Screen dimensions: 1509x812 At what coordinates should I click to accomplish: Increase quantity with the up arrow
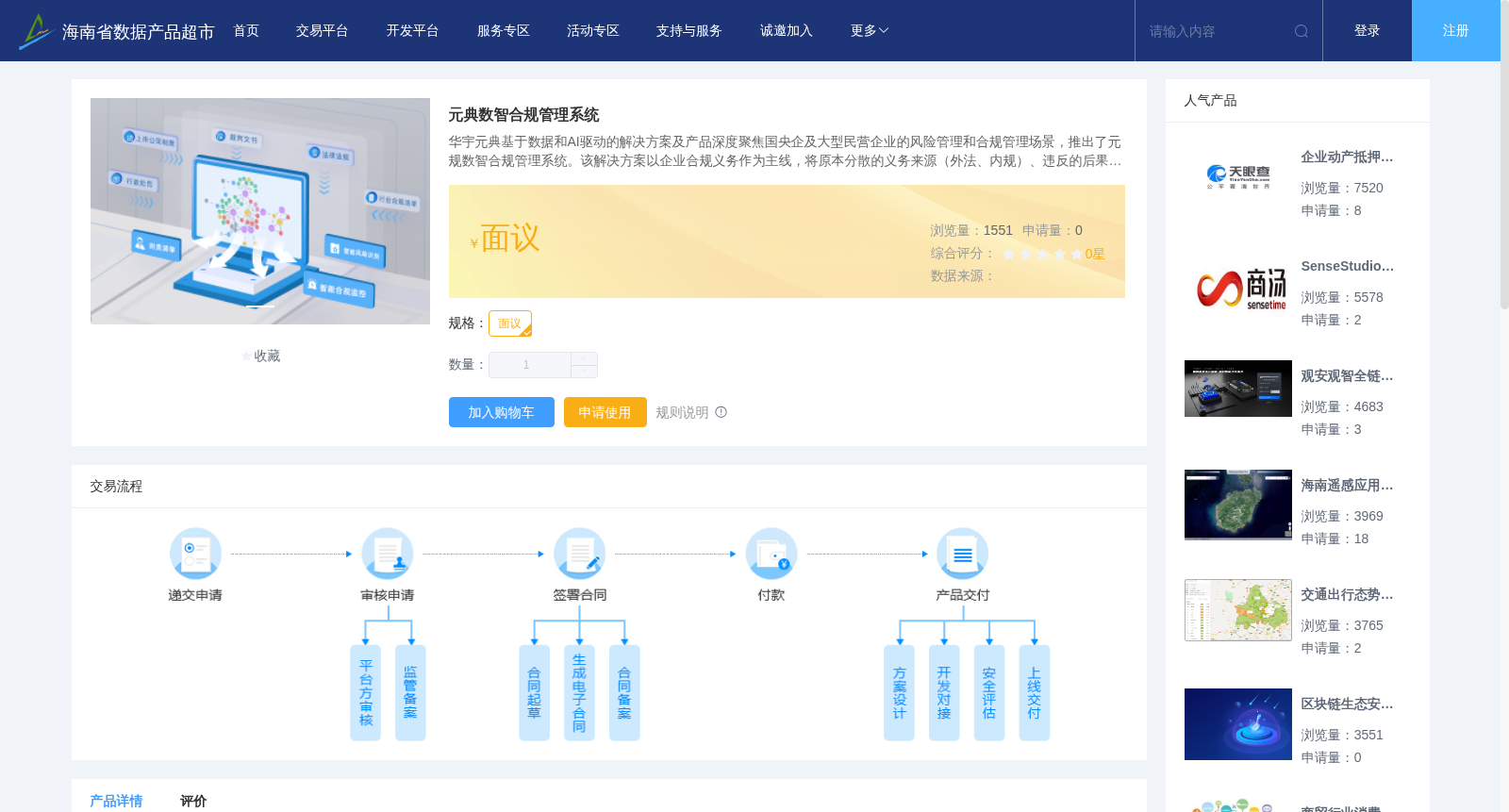click(584, 359)
